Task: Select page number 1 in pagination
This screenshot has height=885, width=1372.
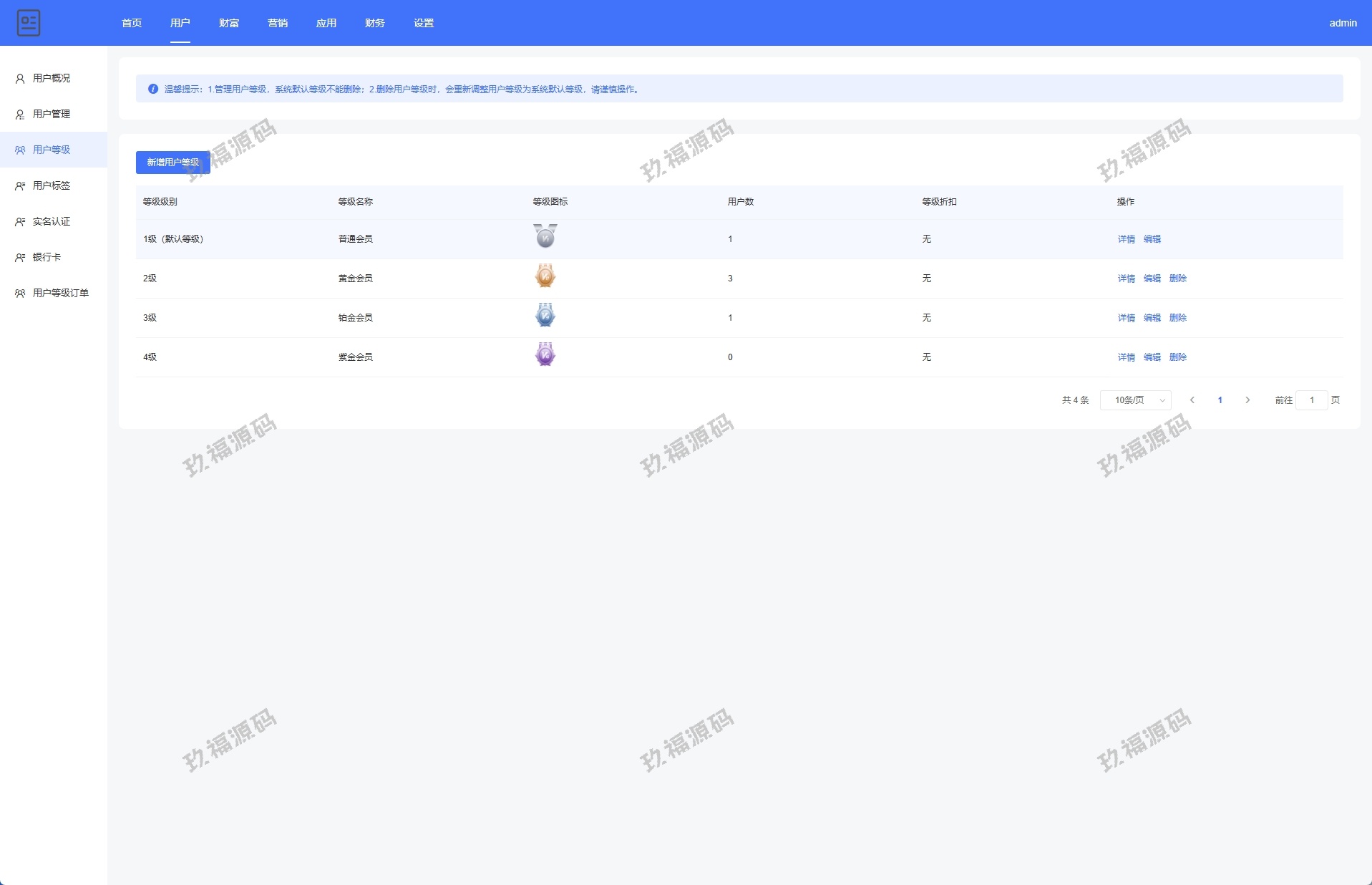Action: click(1220, 400)
